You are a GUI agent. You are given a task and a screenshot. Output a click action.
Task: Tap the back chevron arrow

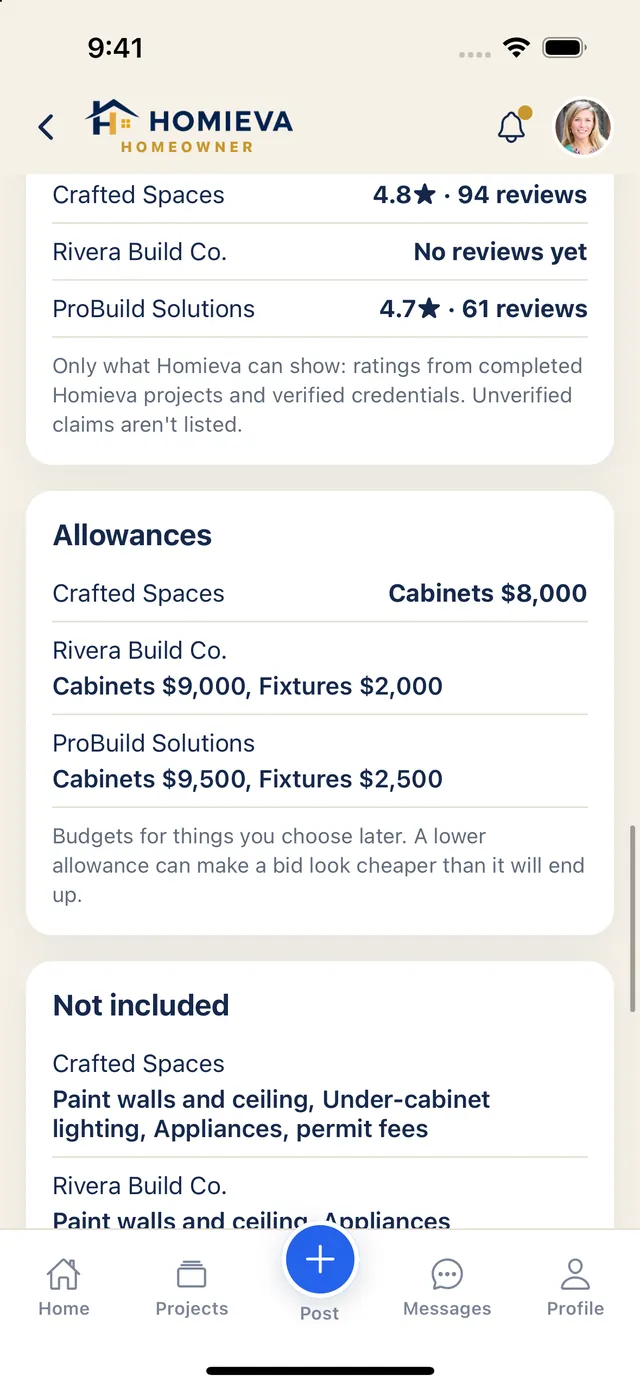pos(46,127)
